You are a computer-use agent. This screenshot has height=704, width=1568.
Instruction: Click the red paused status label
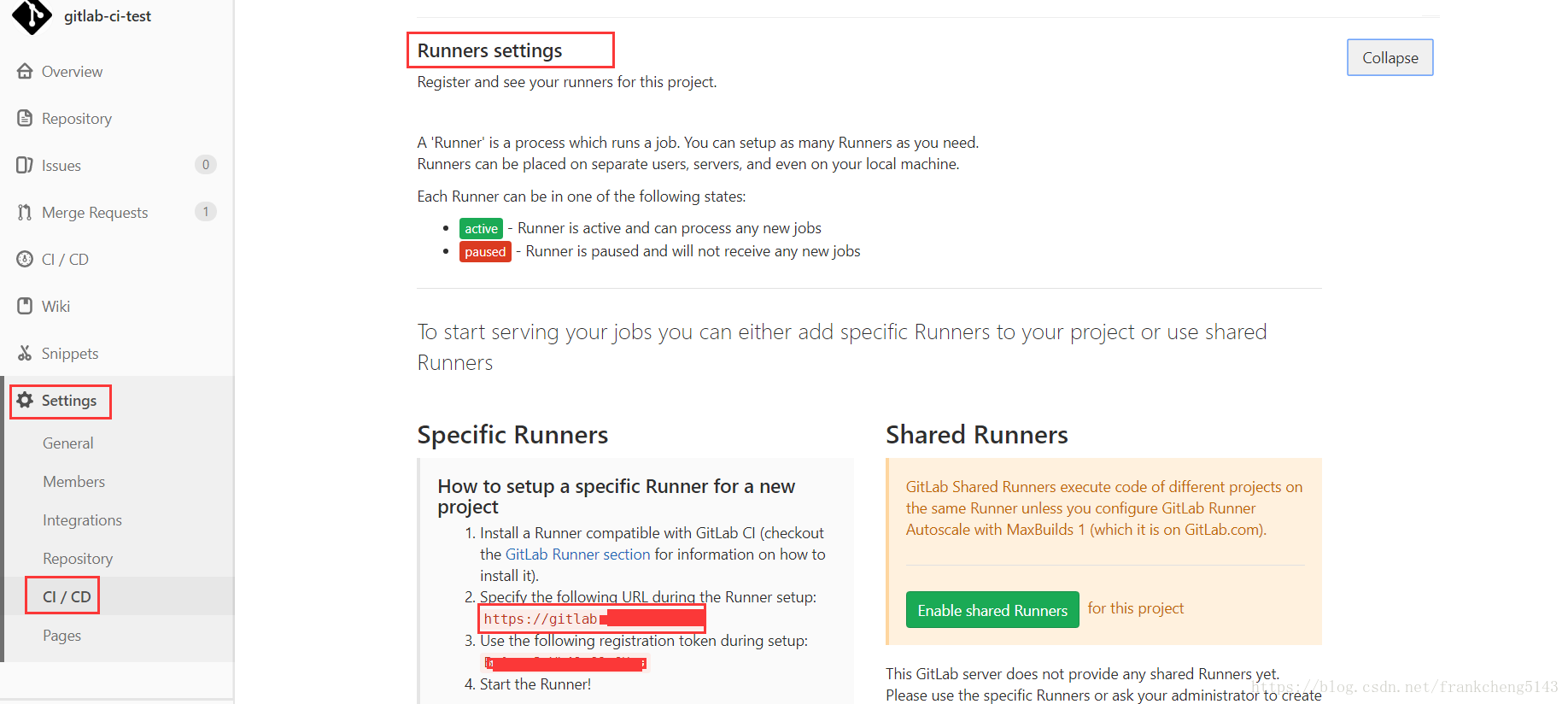(x=485, y=251)
